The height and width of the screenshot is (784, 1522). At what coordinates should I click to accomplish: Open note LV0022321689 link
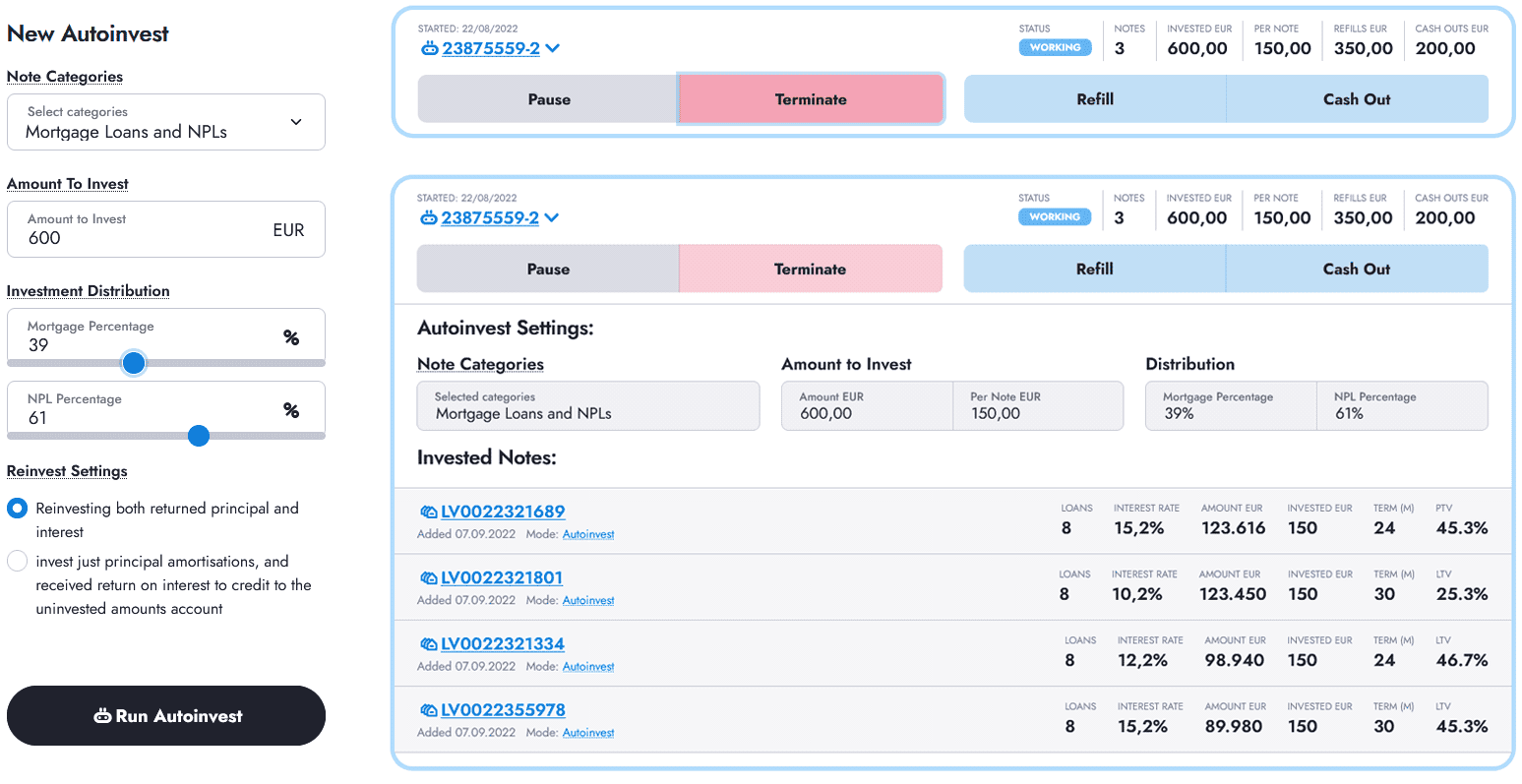click(503, 512)
